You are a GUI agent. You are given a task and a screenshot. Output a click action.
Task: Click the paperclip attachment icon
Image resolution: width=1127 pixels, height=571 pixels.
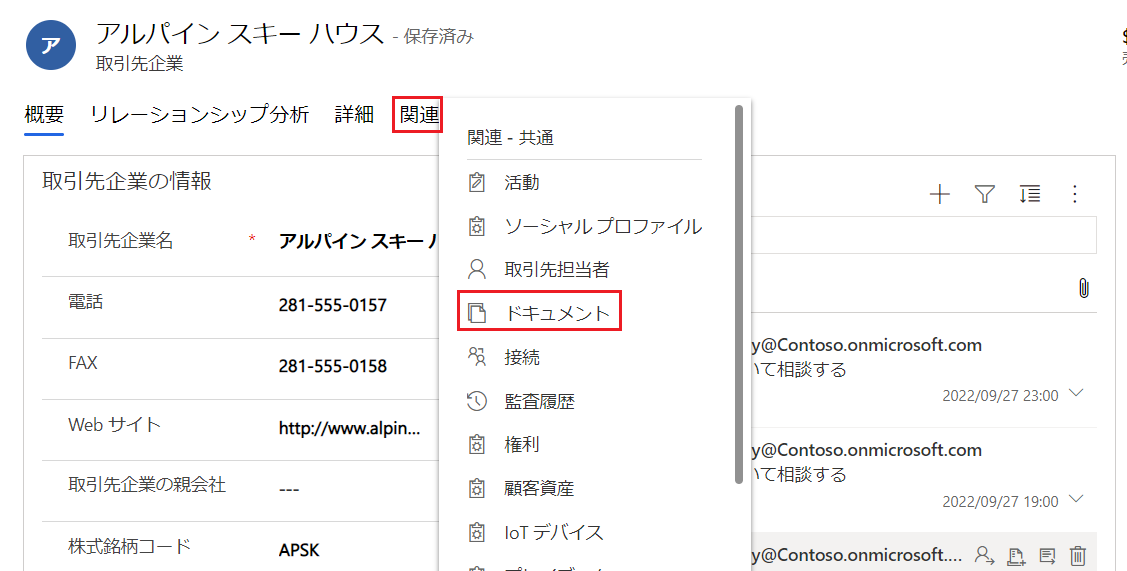pos(1084,288)
